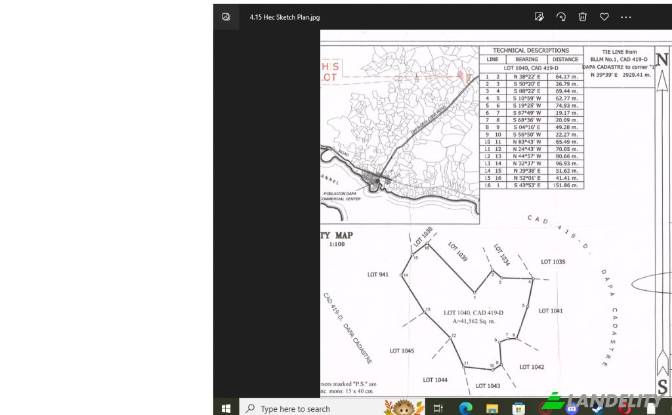
Task: Launch Microsoft Edge from the taskbar
Action: [465, 408]
